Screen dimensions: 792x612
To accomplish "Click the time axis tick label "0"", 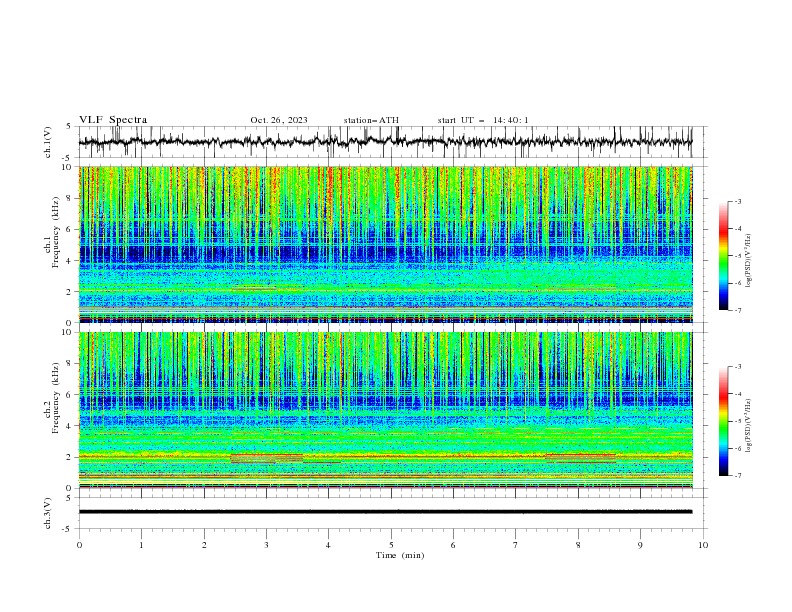I will coord(79,545).
